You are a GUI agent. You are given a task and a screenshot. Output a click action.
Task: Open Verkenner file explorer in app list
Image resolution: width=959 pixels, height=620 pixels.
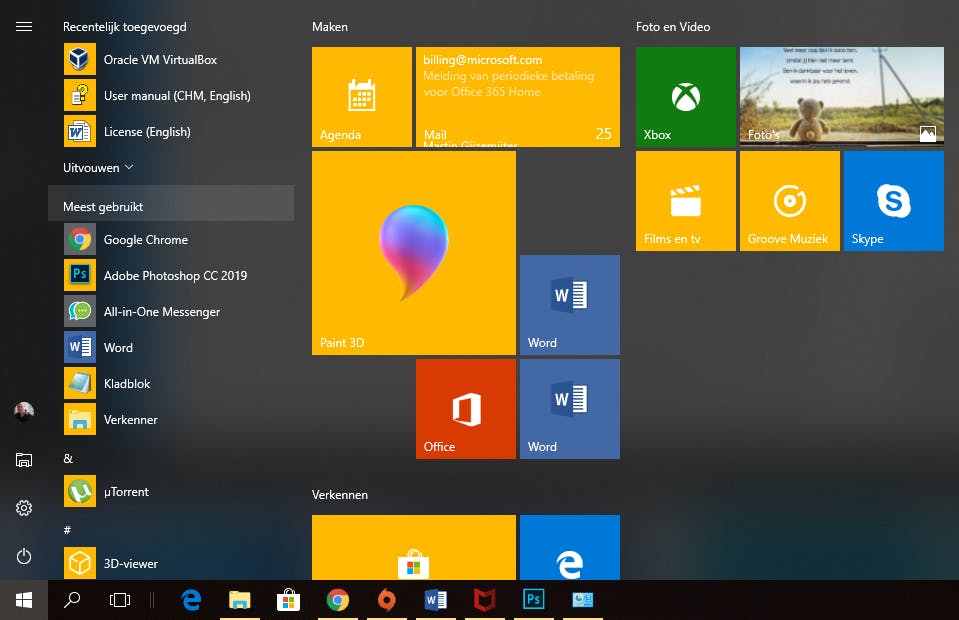click(x=171, y=419)
